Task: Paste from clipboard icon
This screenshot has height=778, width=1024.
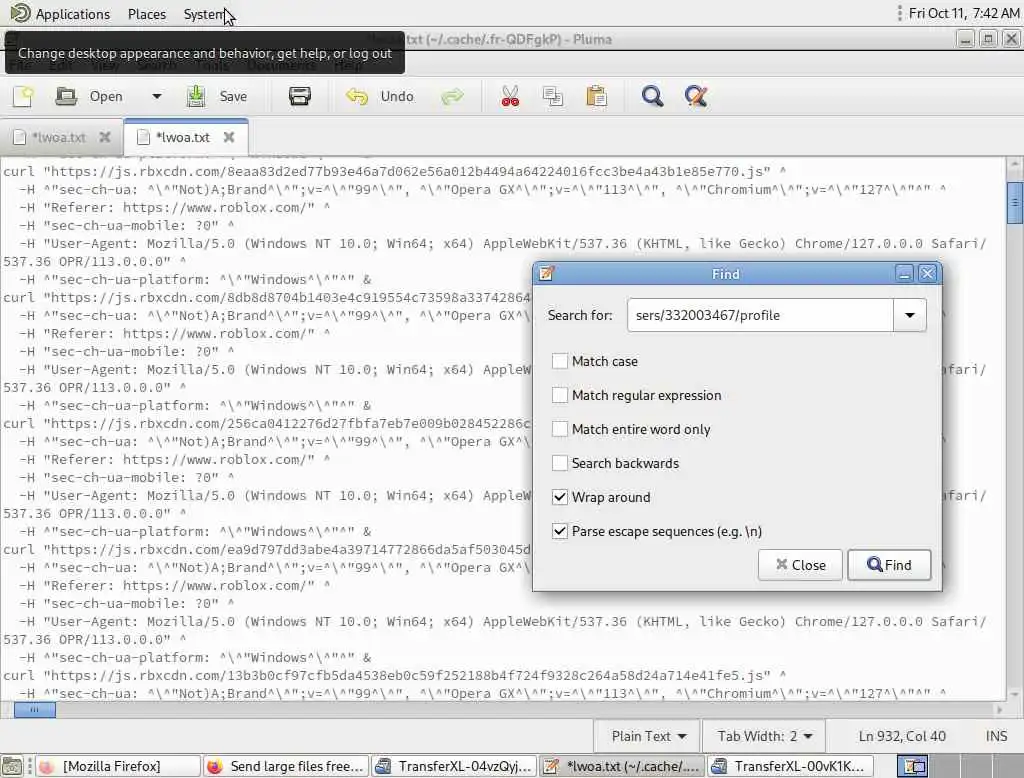Action: point(596,97)
